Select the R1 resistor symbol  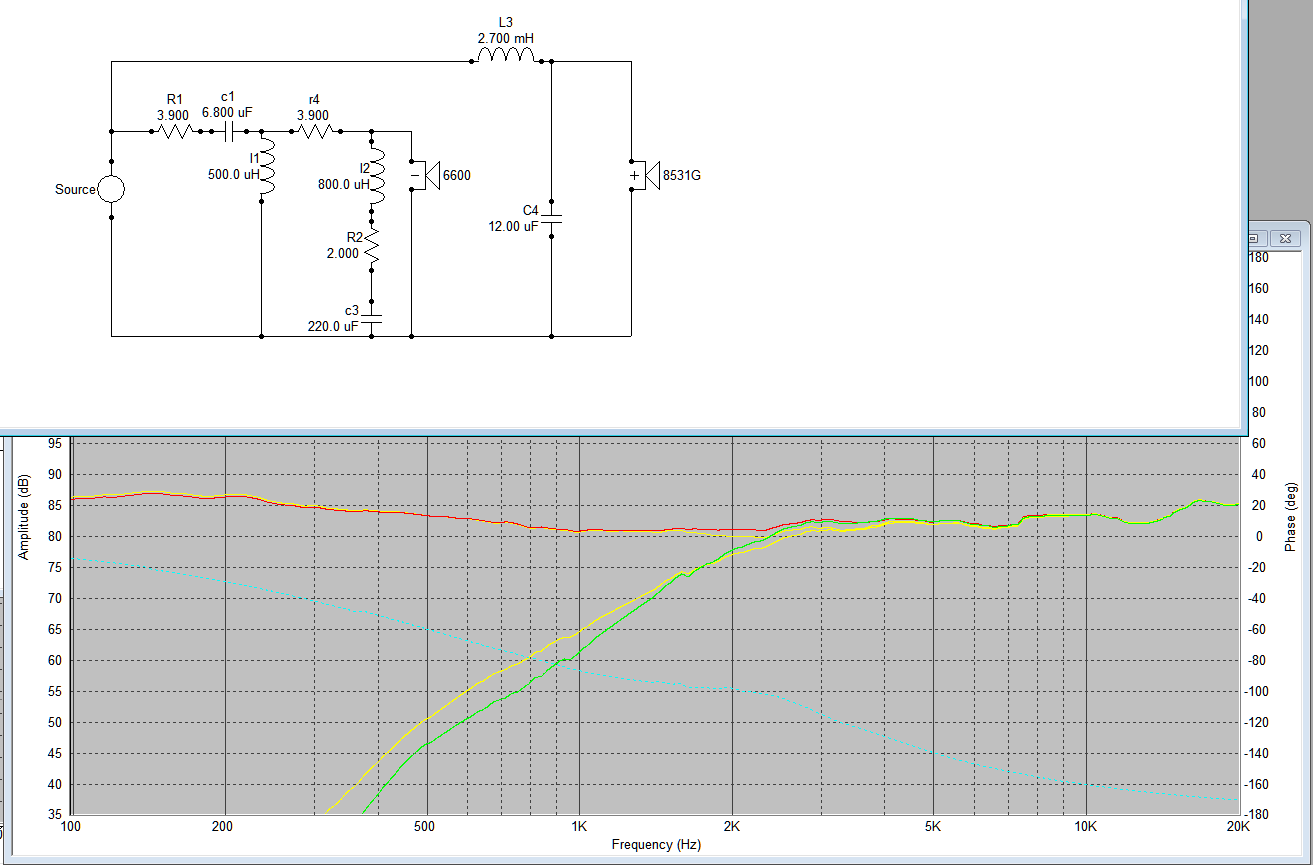coord(175,131)
